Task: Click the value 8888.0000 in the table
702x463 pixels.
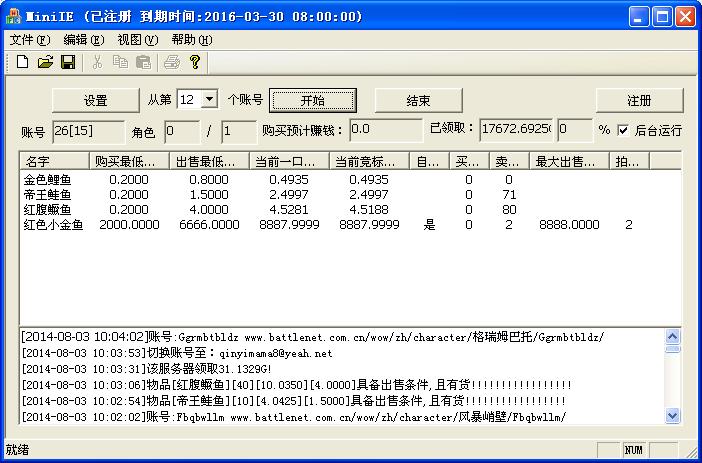Action: pyautogui.click(x=569, y=225)
